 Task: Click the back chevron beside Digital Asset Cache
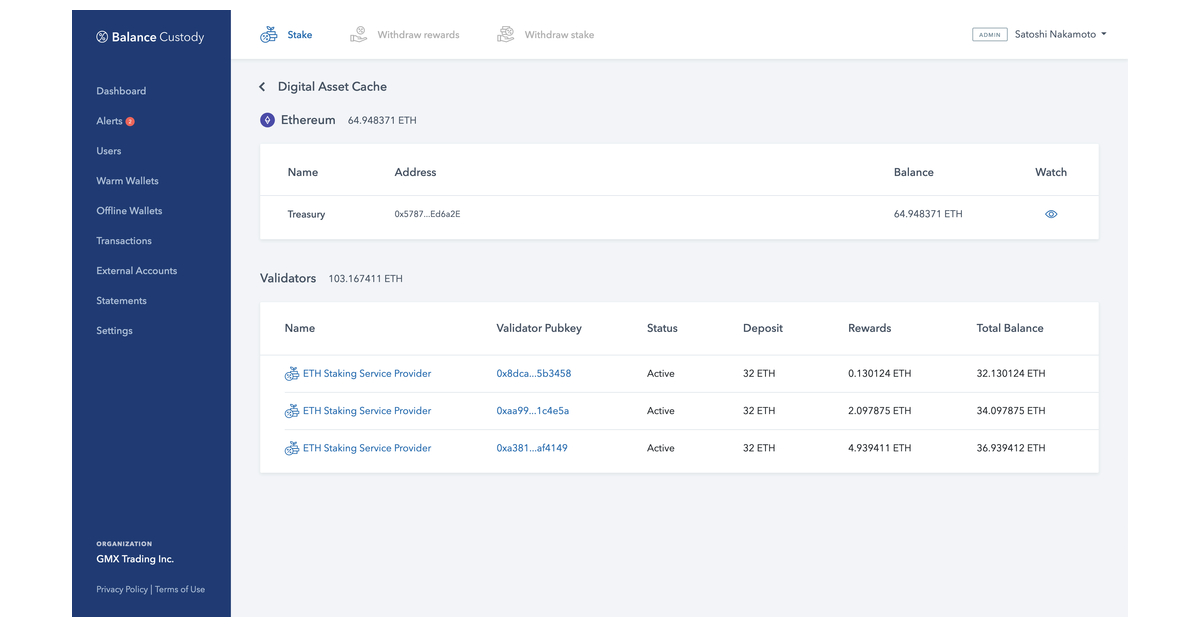point(261,86)
